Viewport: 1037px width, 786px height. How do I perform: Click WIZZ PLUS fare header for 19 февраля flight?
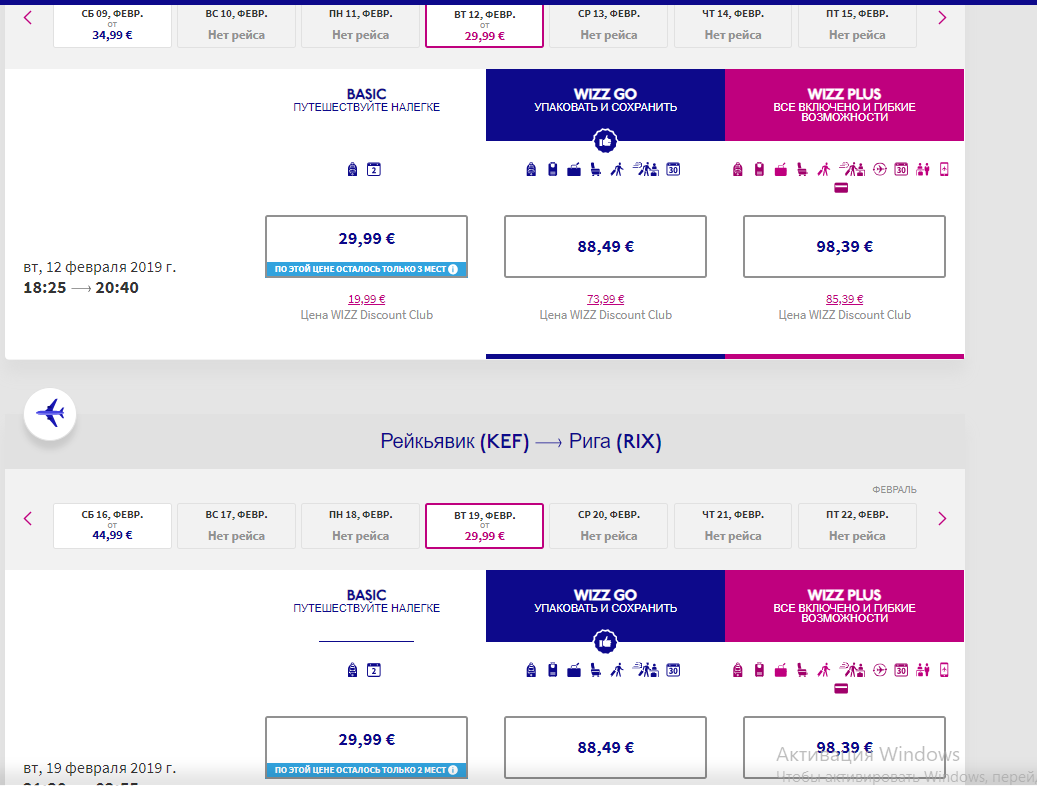pyautogui.click(x=844, y=605)
